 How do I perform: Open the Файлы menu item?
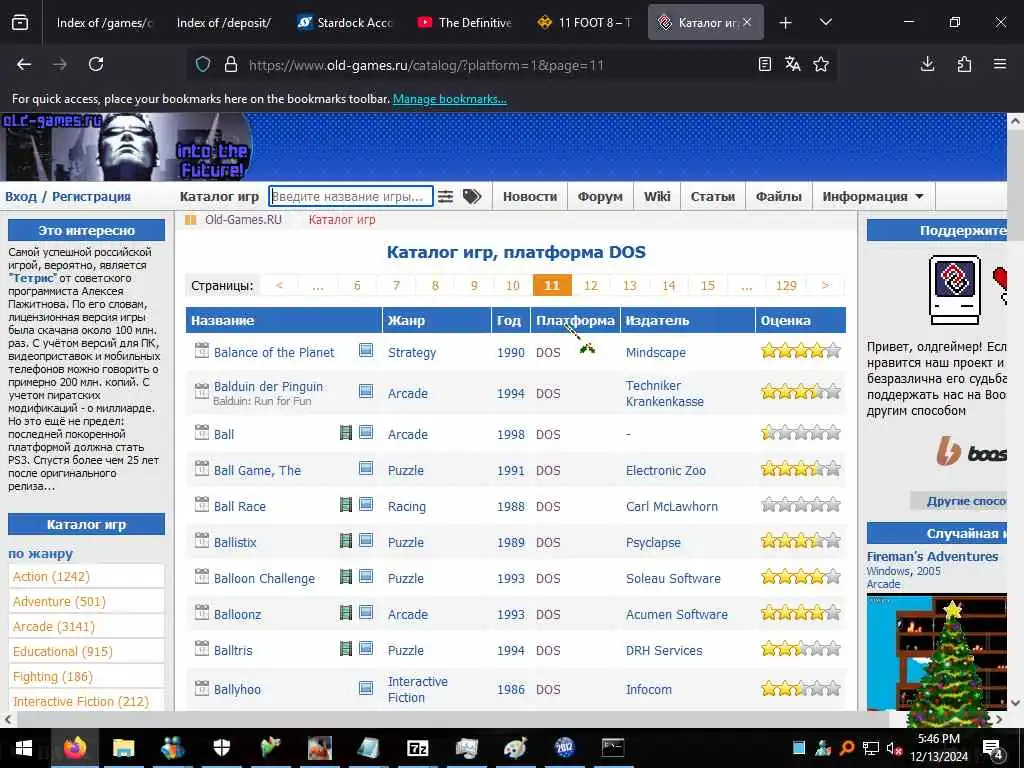pos(778,197)
